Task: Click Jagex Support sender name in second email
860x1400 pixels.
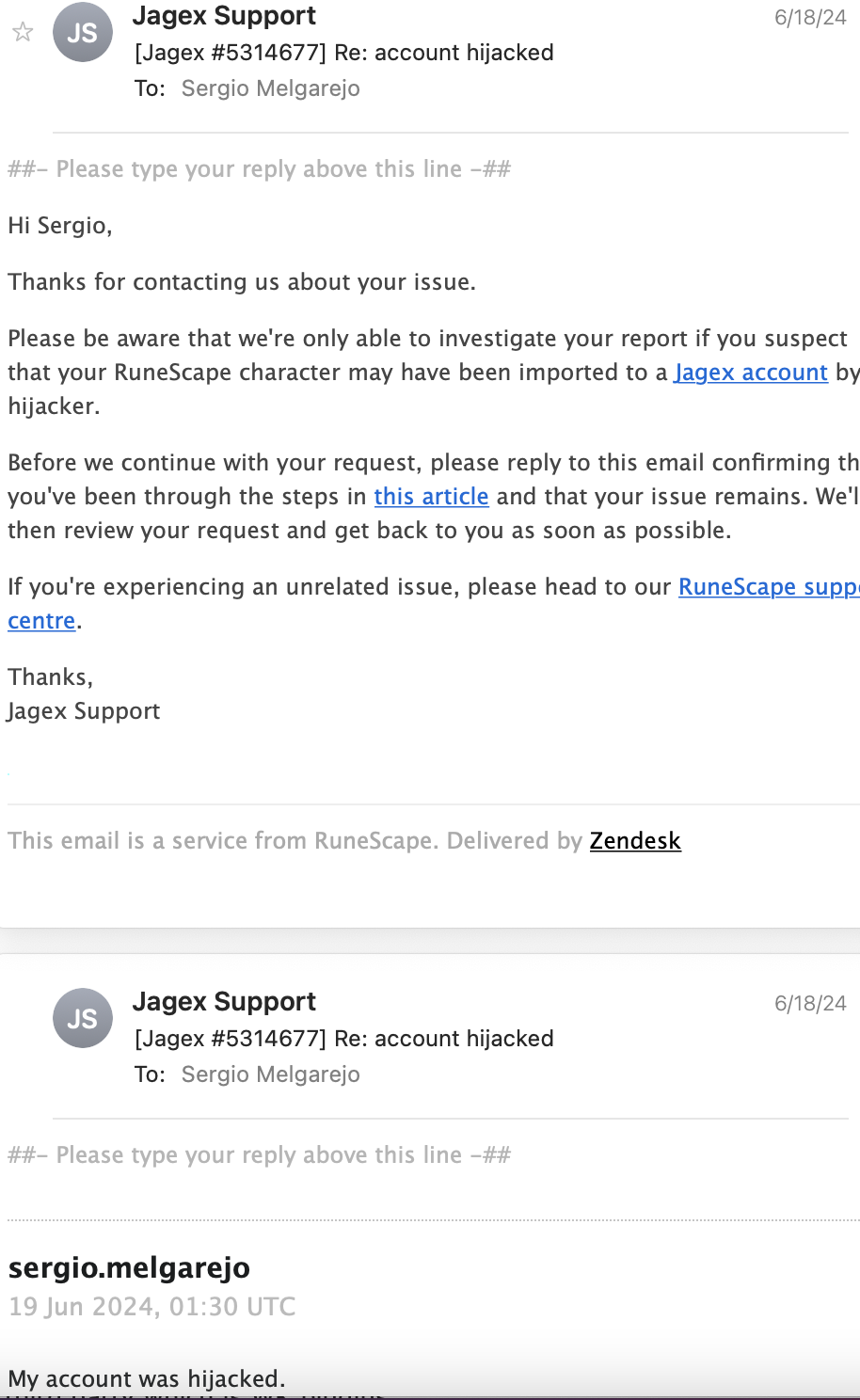Action: click(x=224, y=1002)
